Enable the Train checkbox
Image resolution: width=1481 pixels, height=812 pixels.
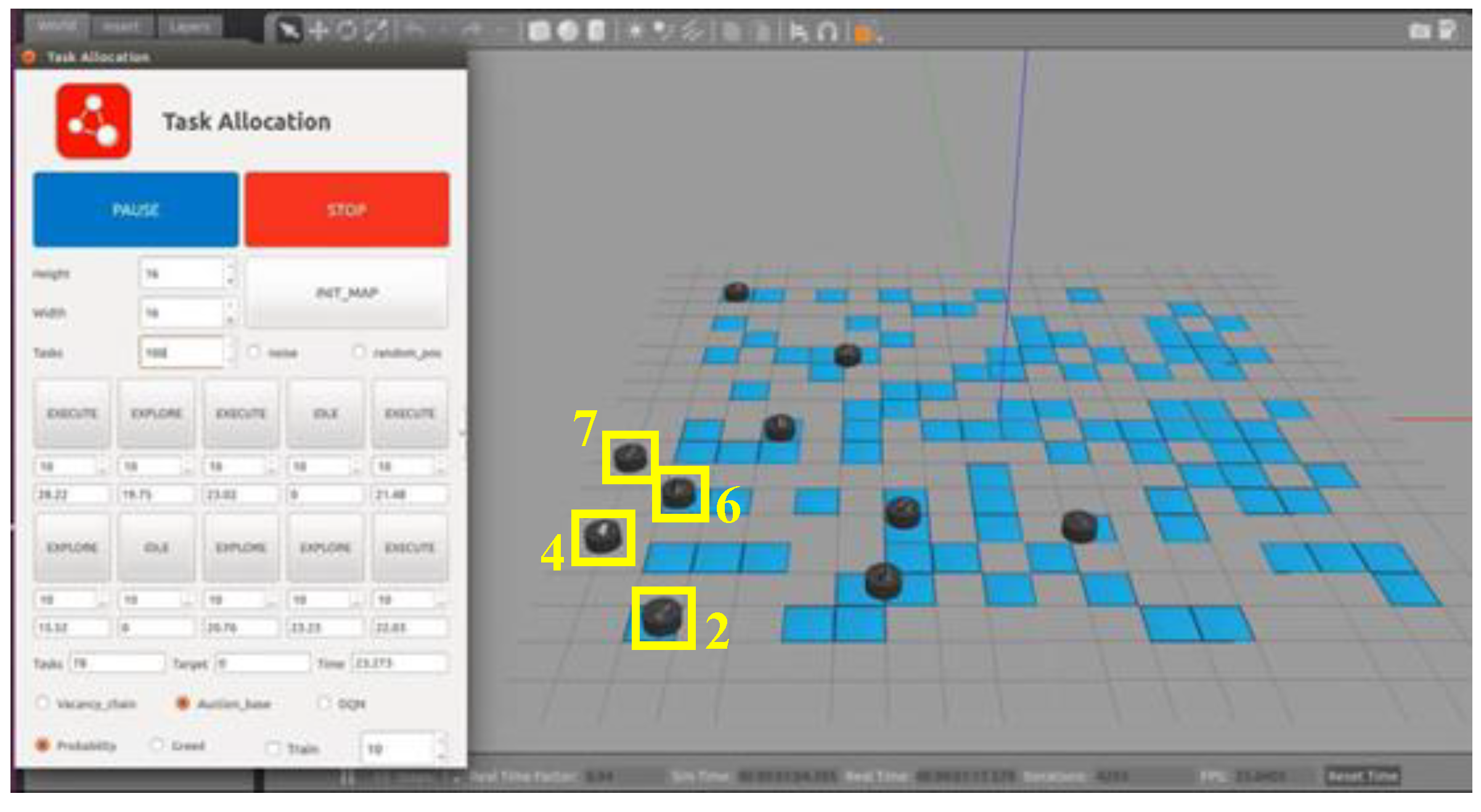(272, 748)
